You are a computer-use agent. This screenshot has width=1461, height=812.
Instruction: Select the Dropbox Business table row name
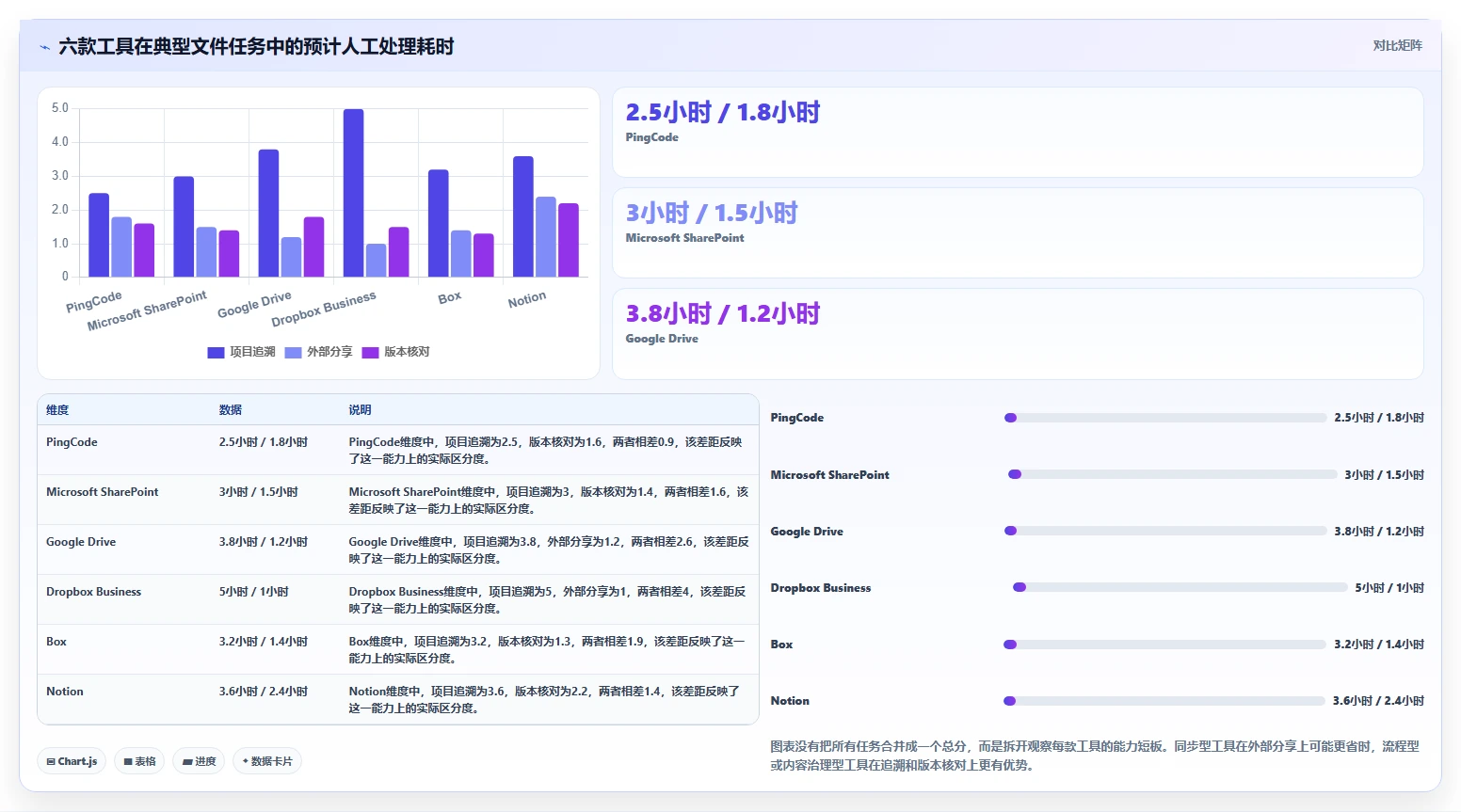(93, 592)
